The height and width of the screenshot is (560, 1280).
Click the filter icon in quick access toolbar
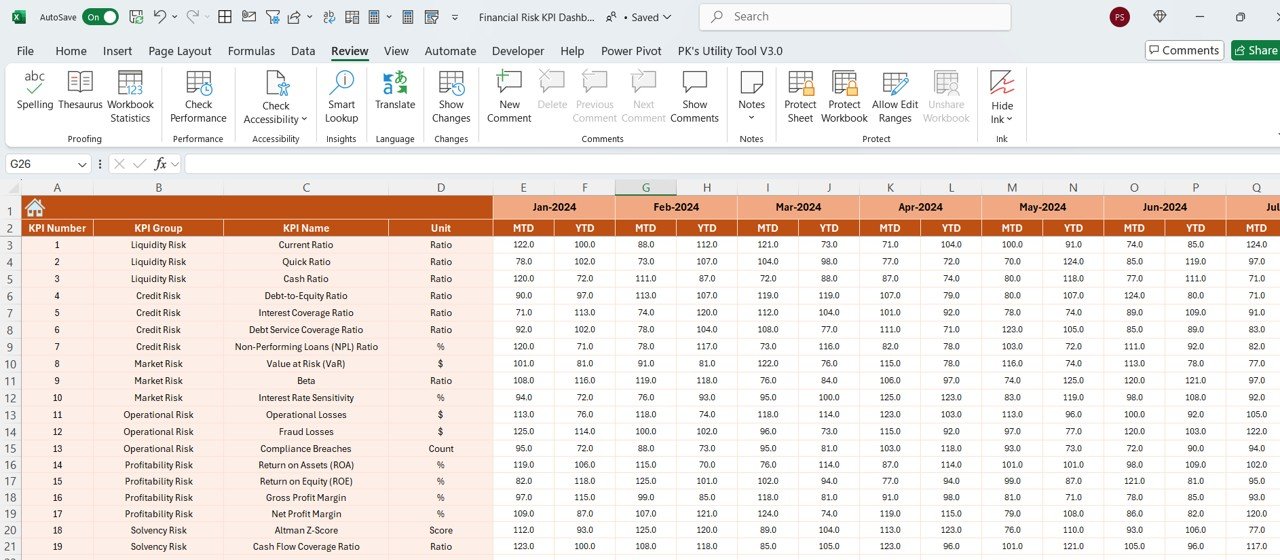coord(272,17)
